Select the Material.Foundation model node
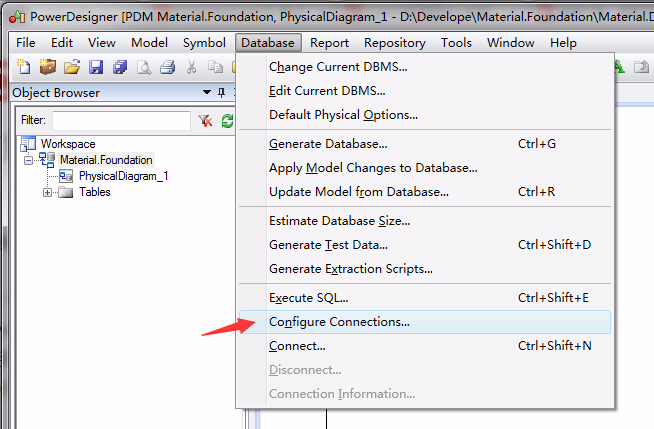Image resolution: width=654 pixels, height=429 pixels. pos(106,160)
